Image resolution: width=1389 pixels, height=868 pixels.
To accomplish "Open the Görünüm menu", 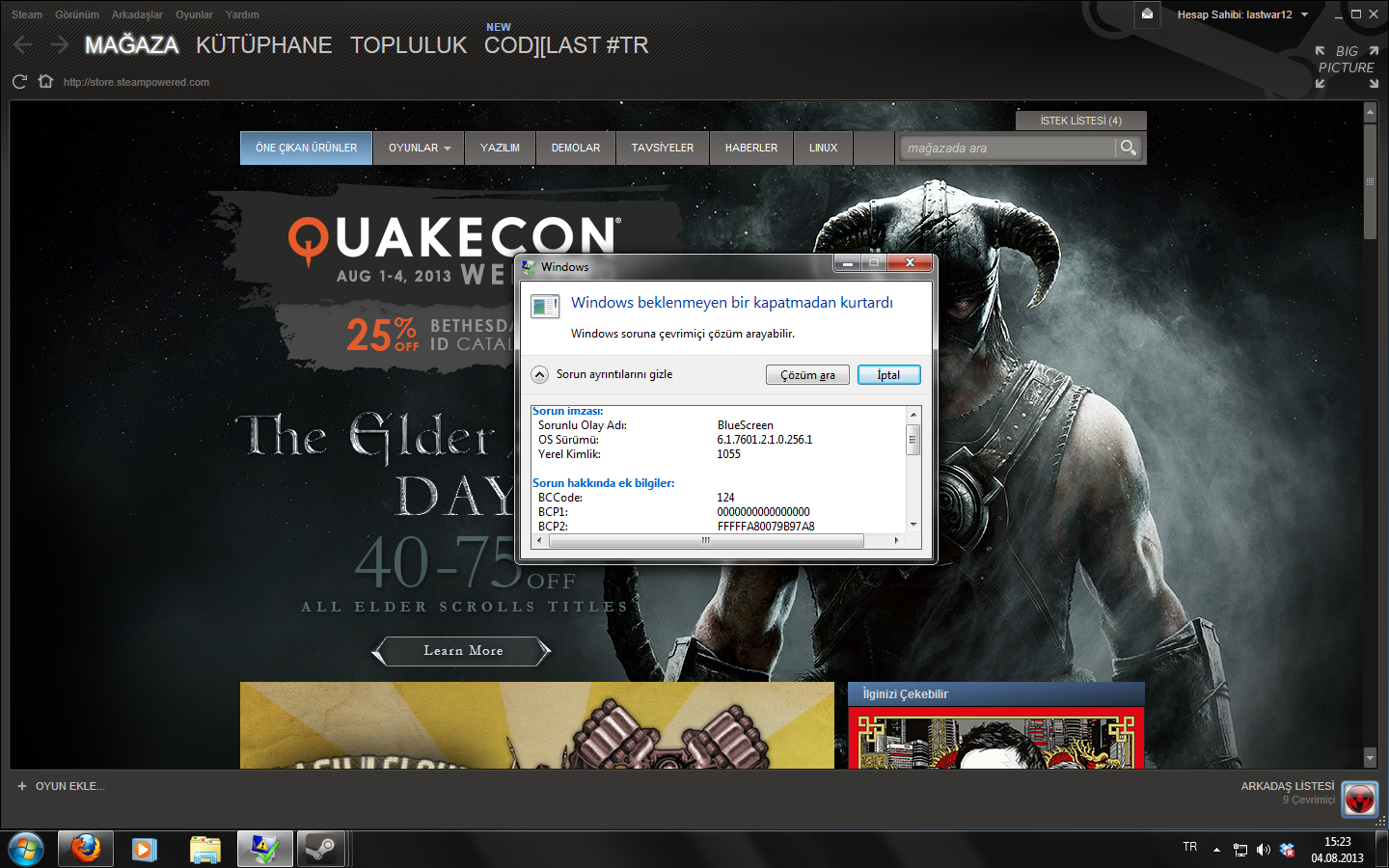I will 77,14.
